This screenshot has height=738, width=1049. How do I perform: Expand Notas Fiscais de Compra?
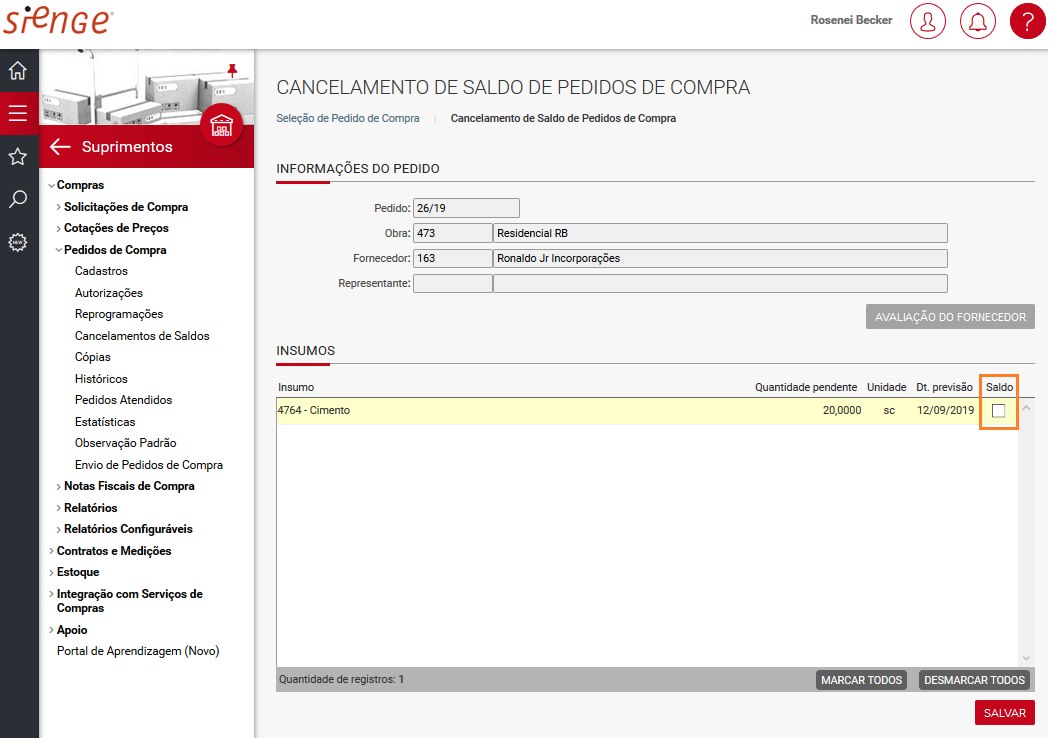point(58,486)
